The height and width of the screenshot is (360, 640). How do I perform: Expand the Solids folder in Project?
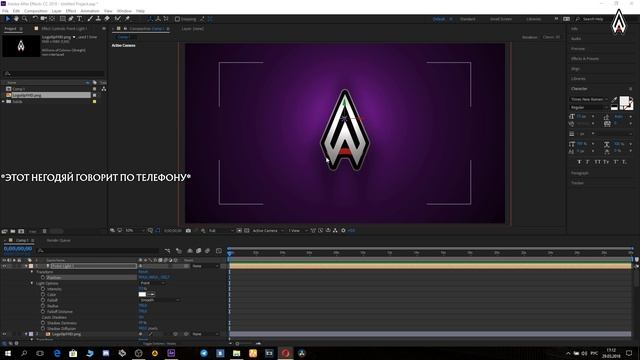[4, 101]
